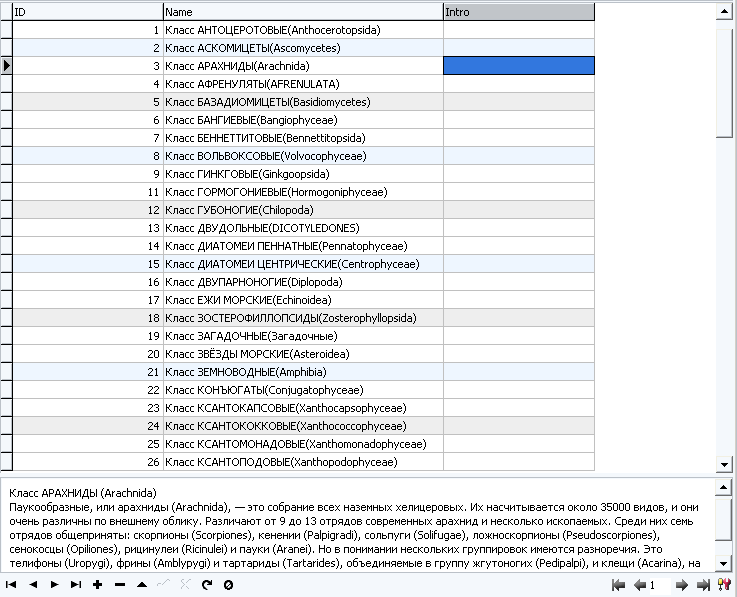Image resolution: width=737 pixels, height=597 pixels.
Task: Click the ID column header
Action: [87, 12]
